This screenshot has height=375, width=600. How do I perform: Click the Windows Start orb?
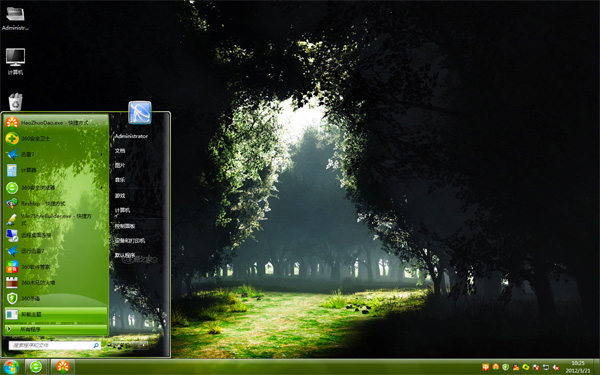(x=11, y=367)
